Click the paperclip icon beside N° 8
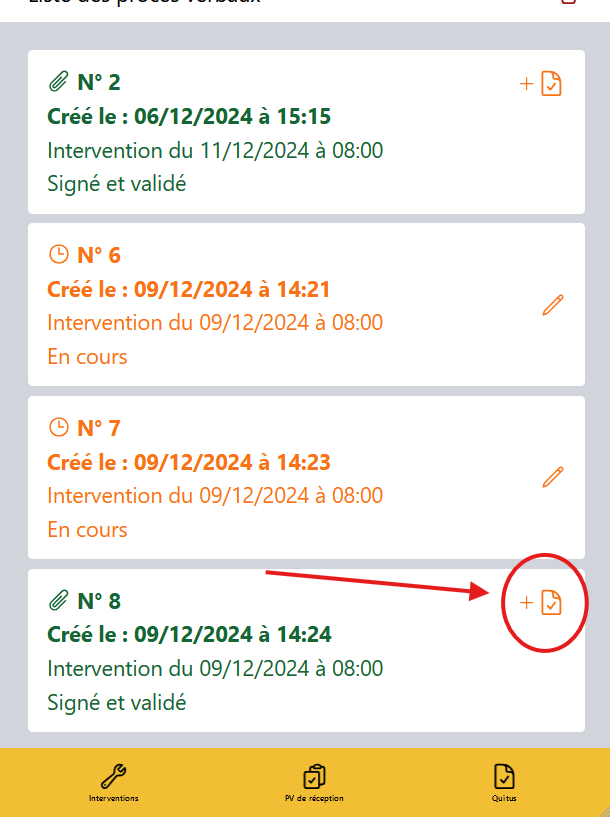Image resolution: width=610 pixels, height=817 pixels. 58,601
